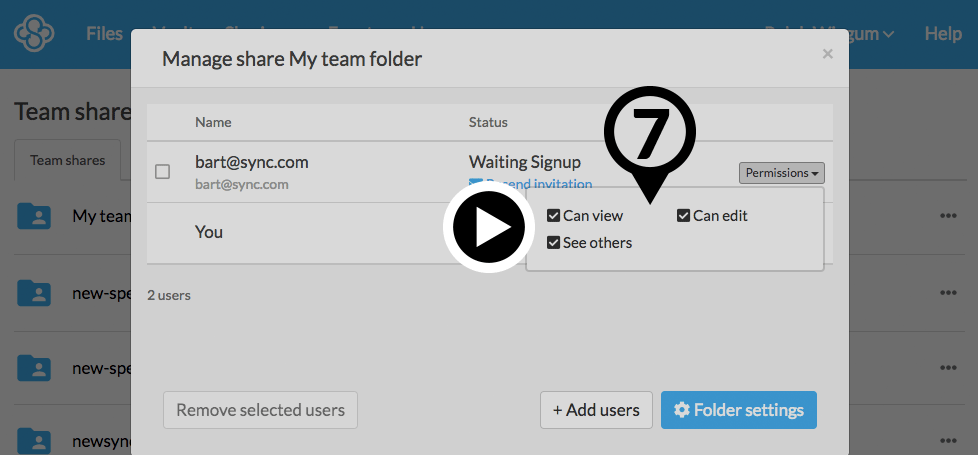Toggle the See others checkbox

(x=554, y=243)
